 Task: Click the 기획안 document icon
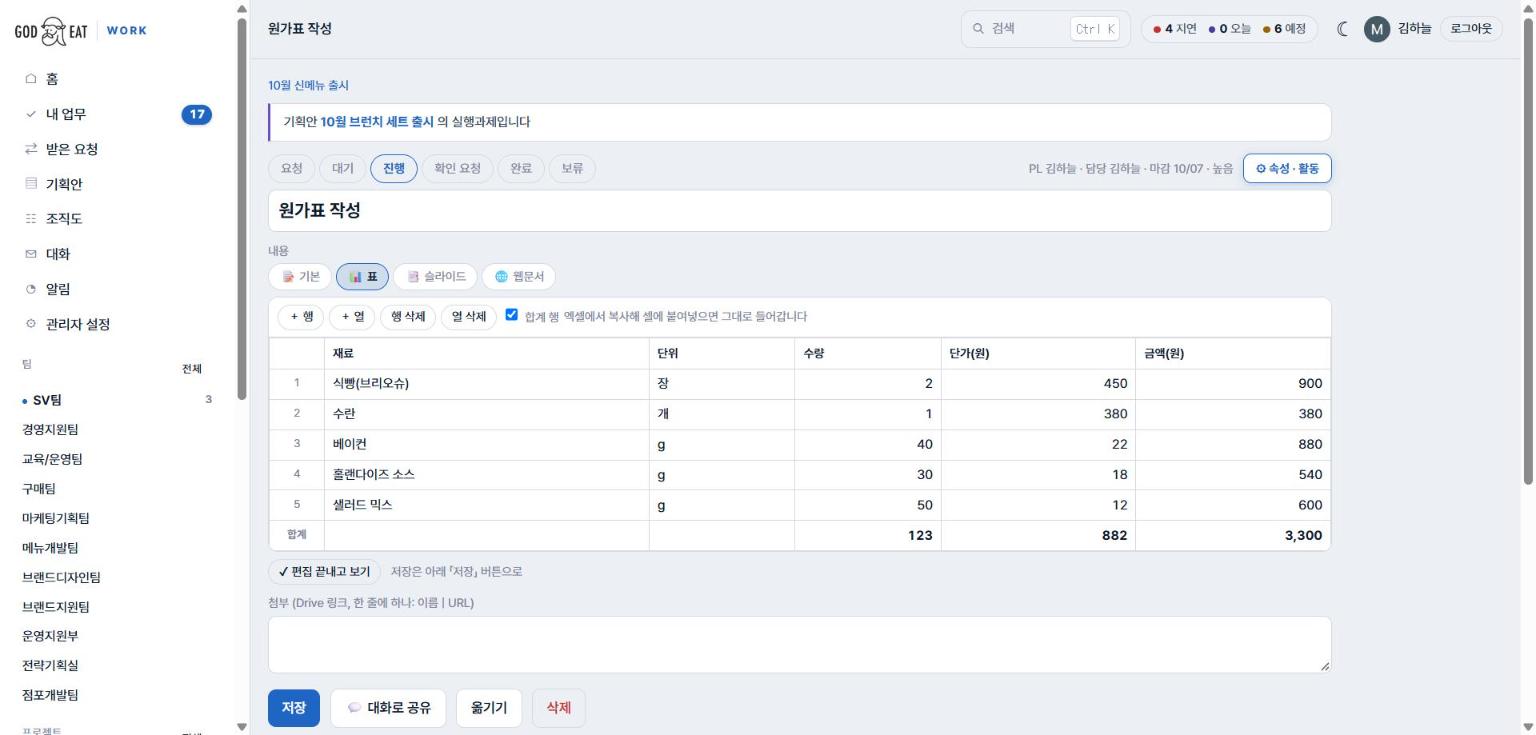click(30, 184)
